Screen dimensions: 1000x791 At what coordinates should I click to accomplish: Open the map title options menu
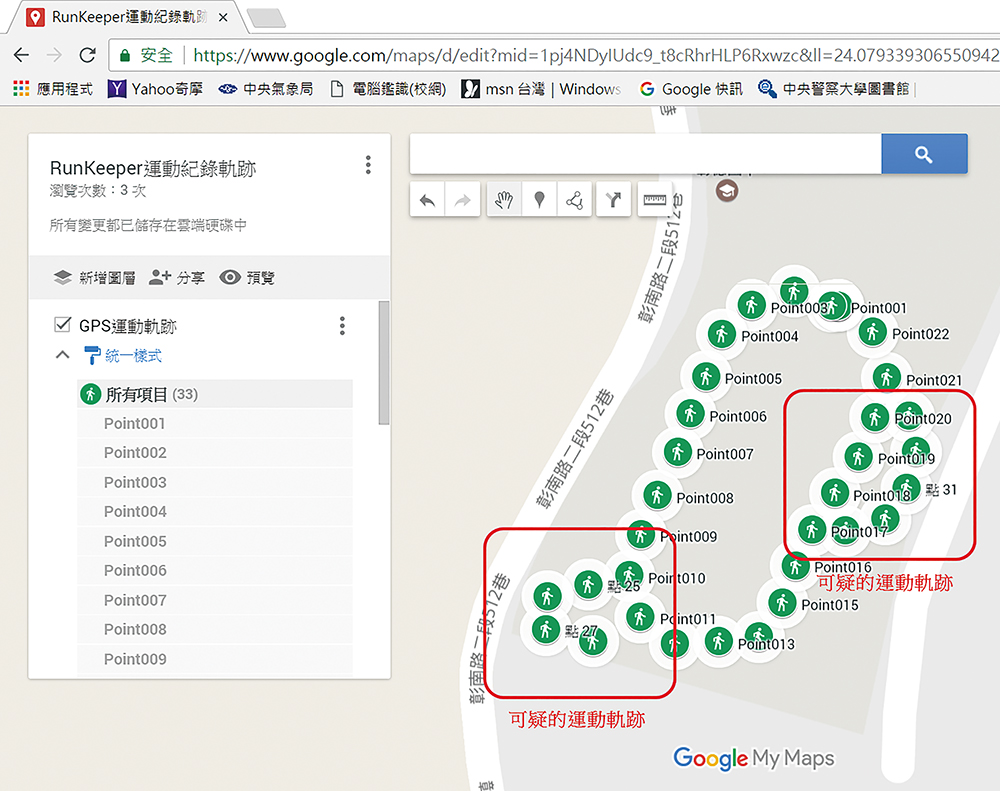click(368, 165)
